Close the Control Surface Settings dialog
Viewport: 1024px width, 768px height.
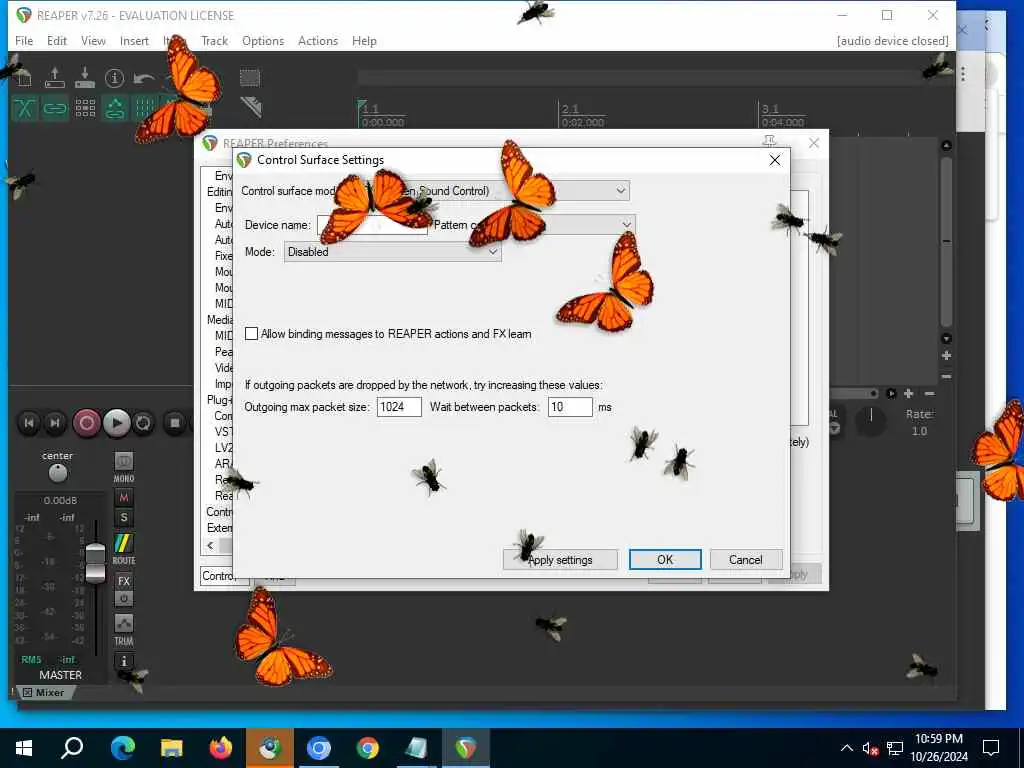(x=775, y=160)
